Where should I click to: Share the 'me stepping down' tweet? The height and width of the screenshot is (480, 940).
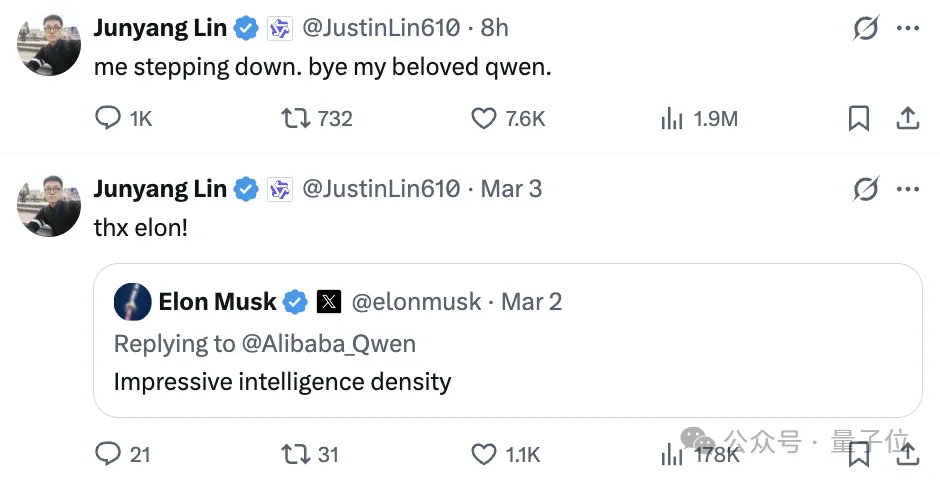coord(907,119)
